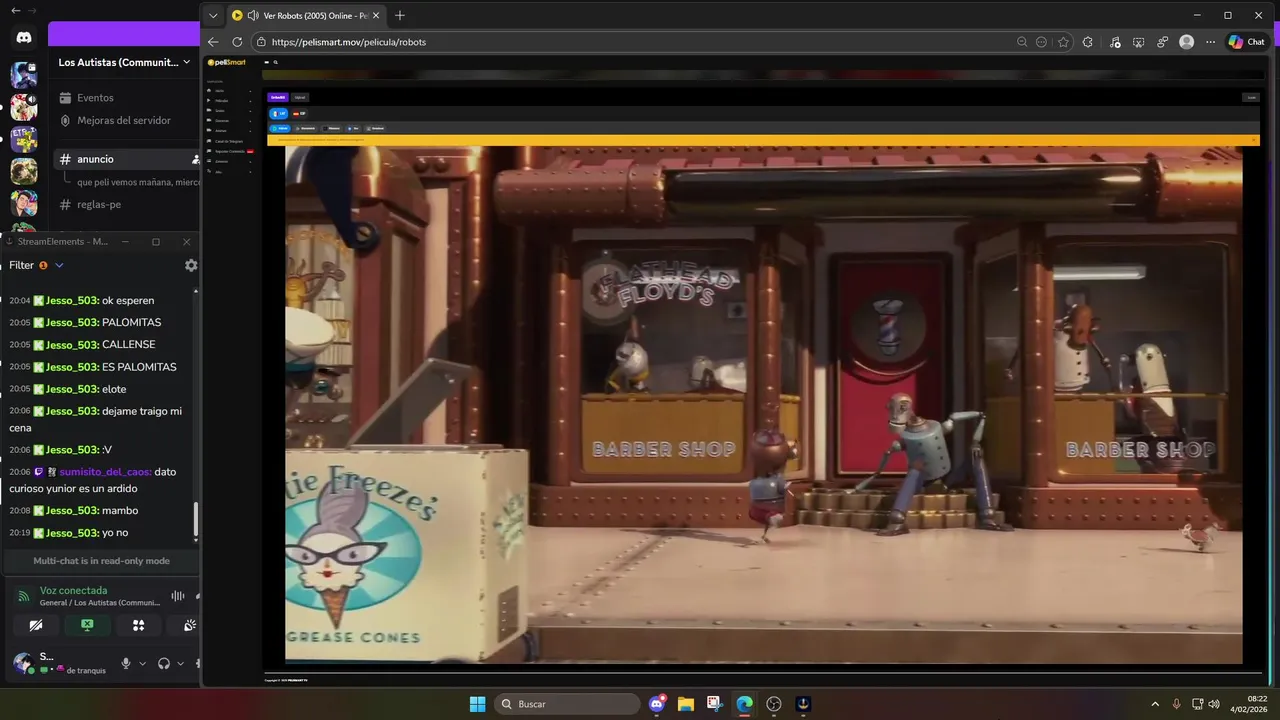
Task: Choose LAT audio language option
Action: pyautogui.click(x=279, y=114)
